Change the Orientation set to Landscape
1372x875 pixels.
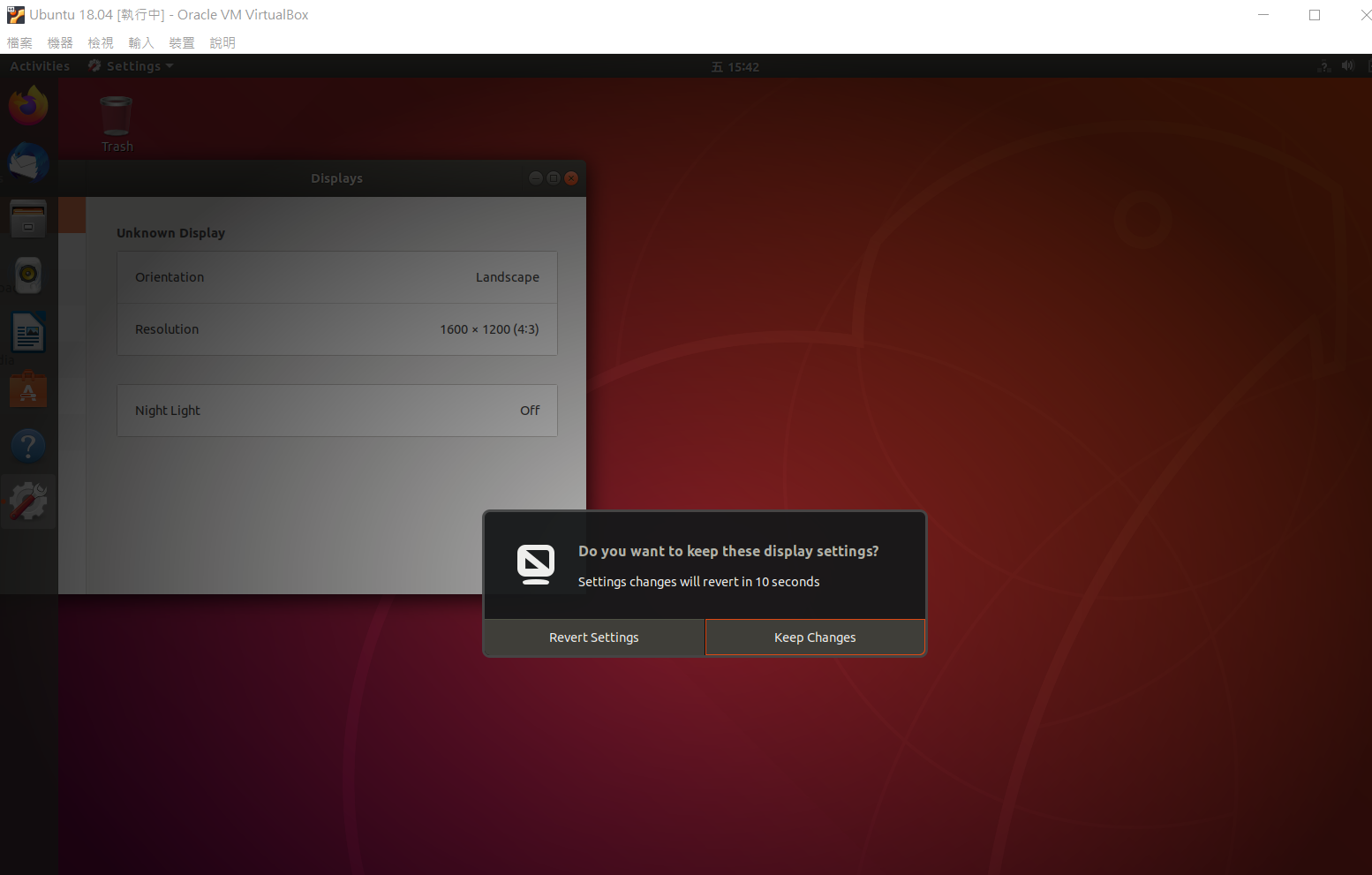337,277
